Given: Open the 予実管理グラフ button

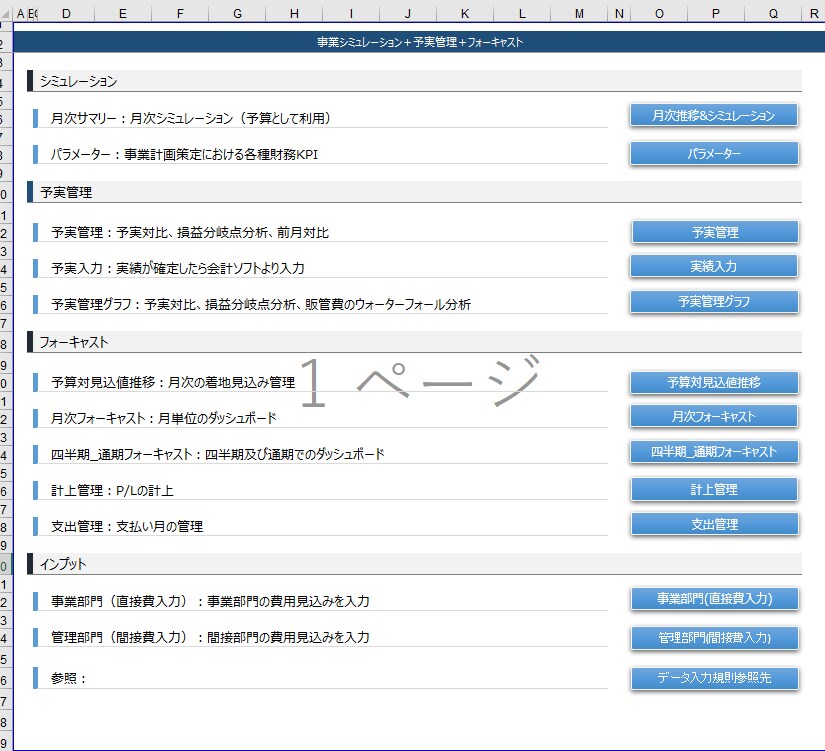Looking at the screenshot, I should pos(714,302).
